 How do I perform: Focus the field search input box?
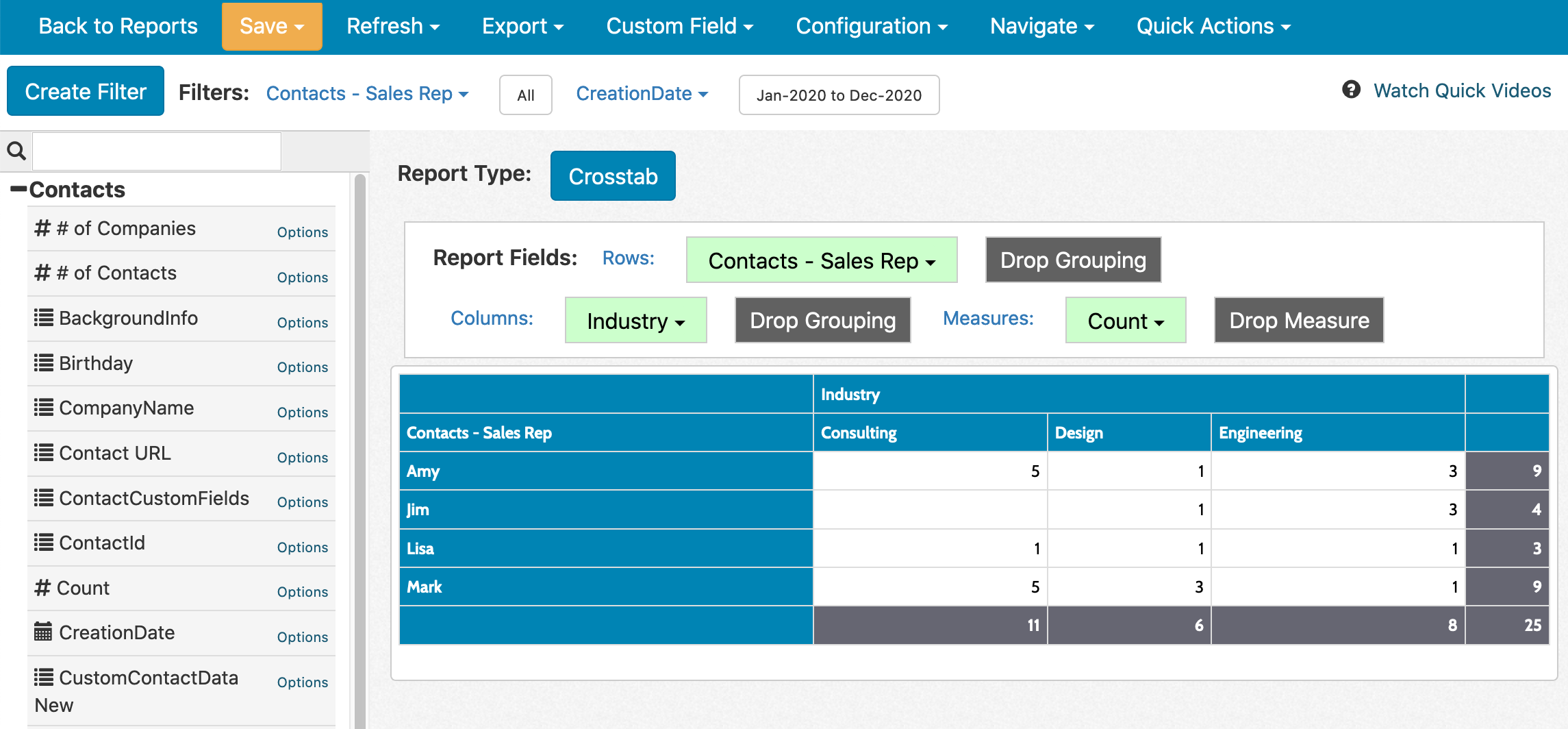coord(157,151)
